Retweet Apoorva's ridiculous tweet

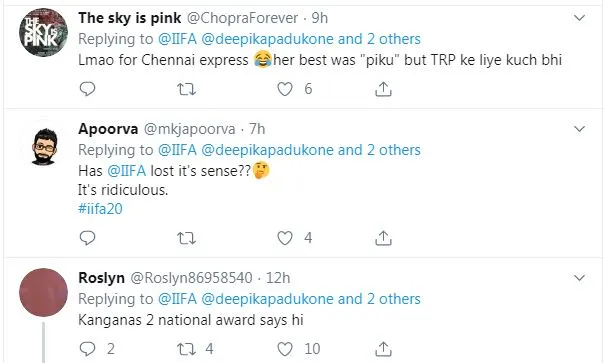click(x=186, y=238)
